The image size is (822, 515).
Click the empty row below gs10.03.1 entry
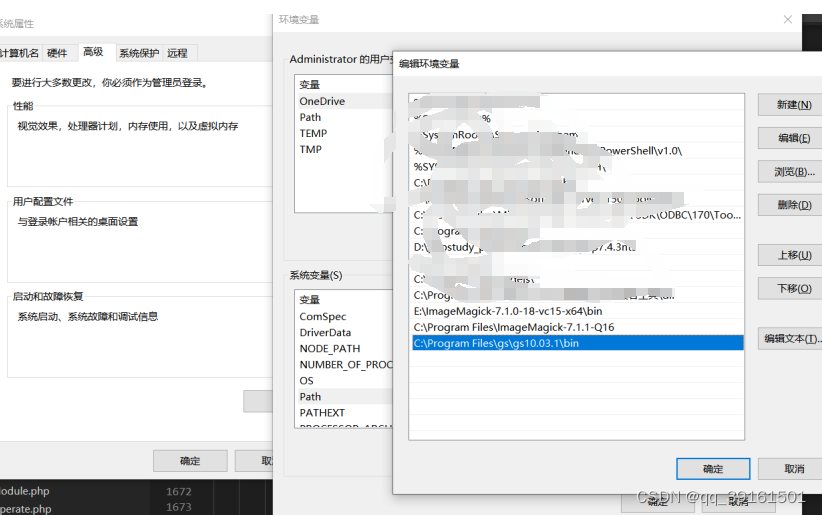pyautogui.click(x=578, y=359)
